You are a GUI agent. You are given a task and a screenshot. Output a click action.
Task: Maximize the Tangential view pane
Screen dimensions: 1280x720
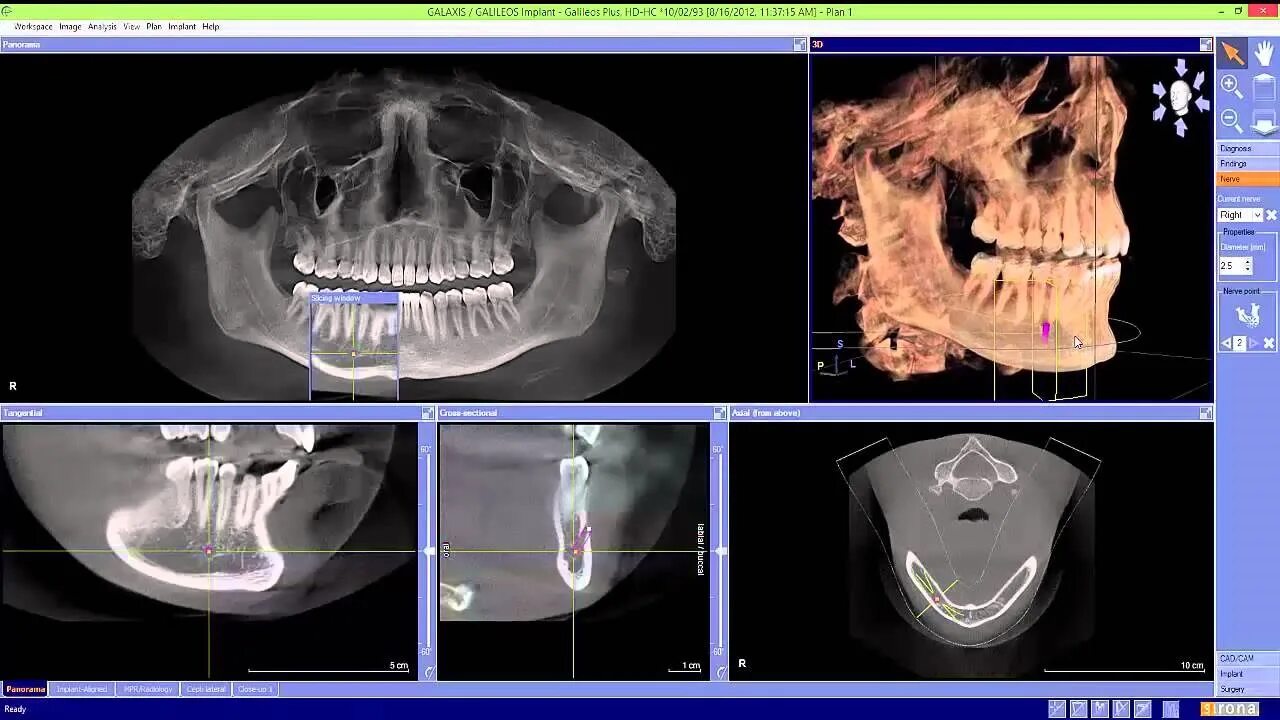pos(427,413)
